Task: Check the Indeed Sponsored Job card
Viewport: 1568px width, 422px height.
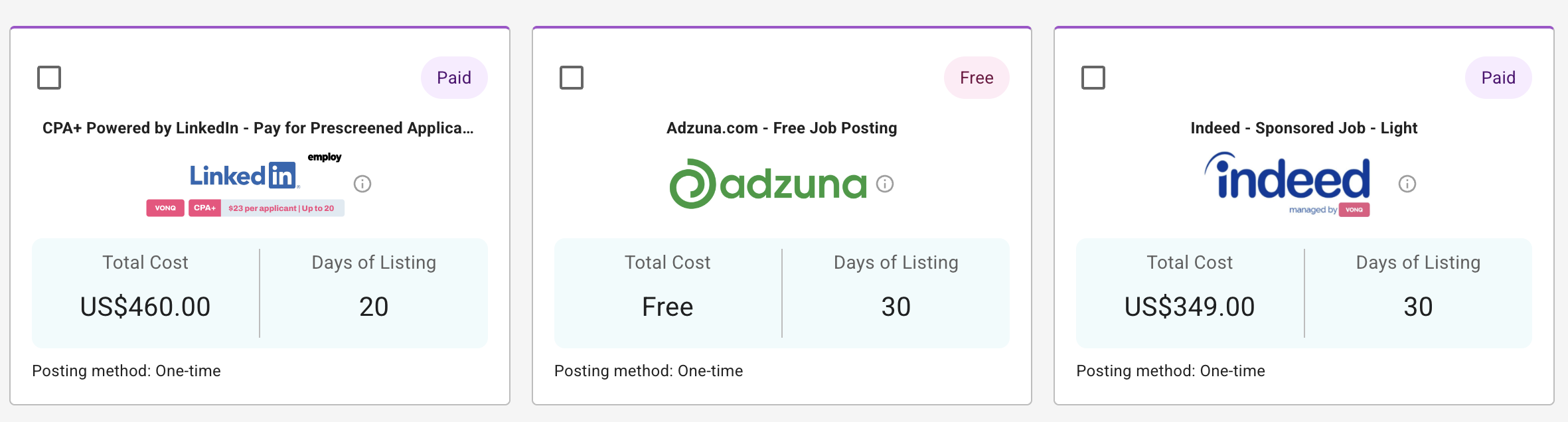Action: (1094, 77)
